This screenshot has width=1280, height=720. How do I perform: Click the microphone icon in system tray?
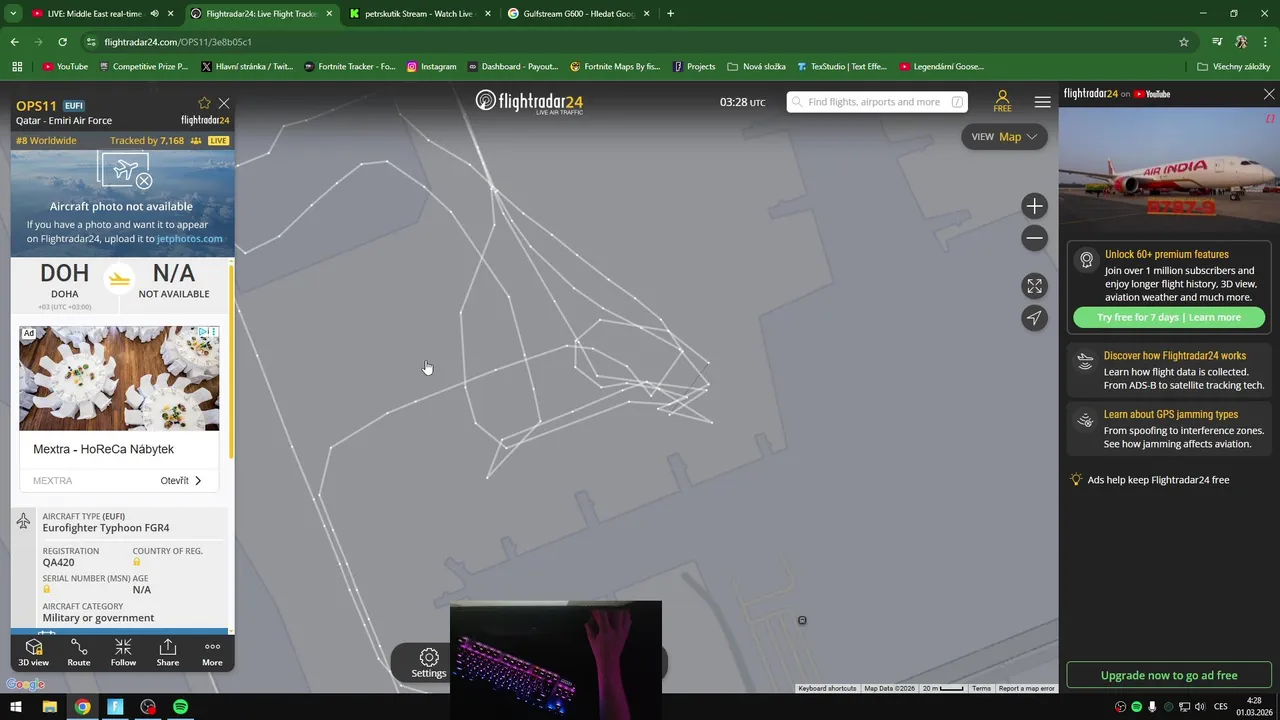click(1152, 707)
